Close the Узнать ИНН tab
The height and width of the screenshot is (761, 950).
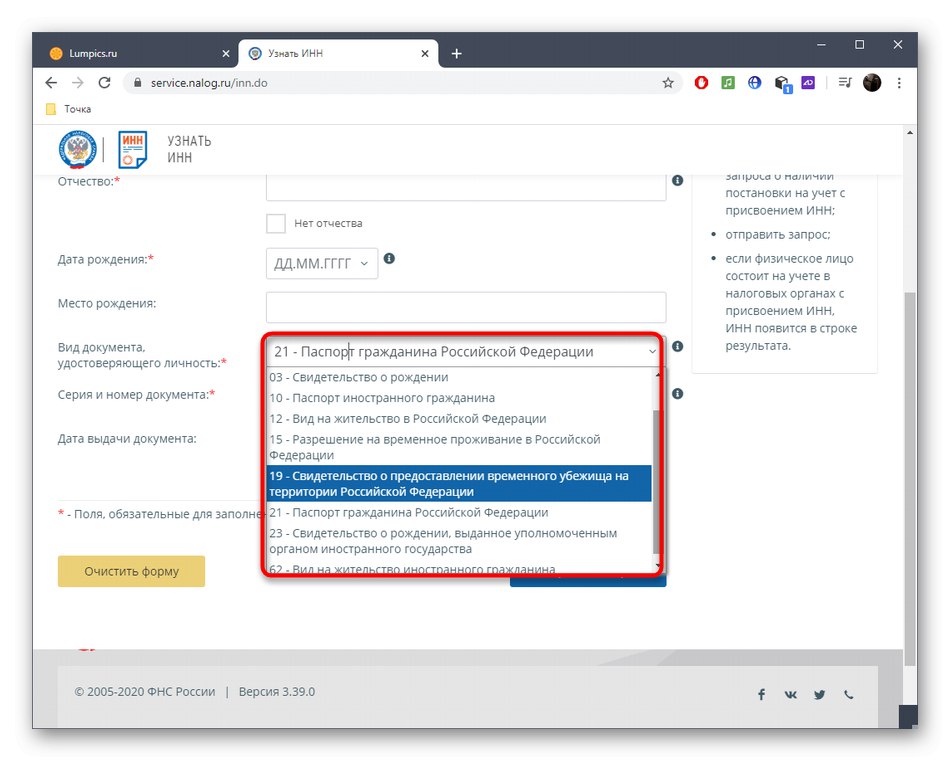425,54
